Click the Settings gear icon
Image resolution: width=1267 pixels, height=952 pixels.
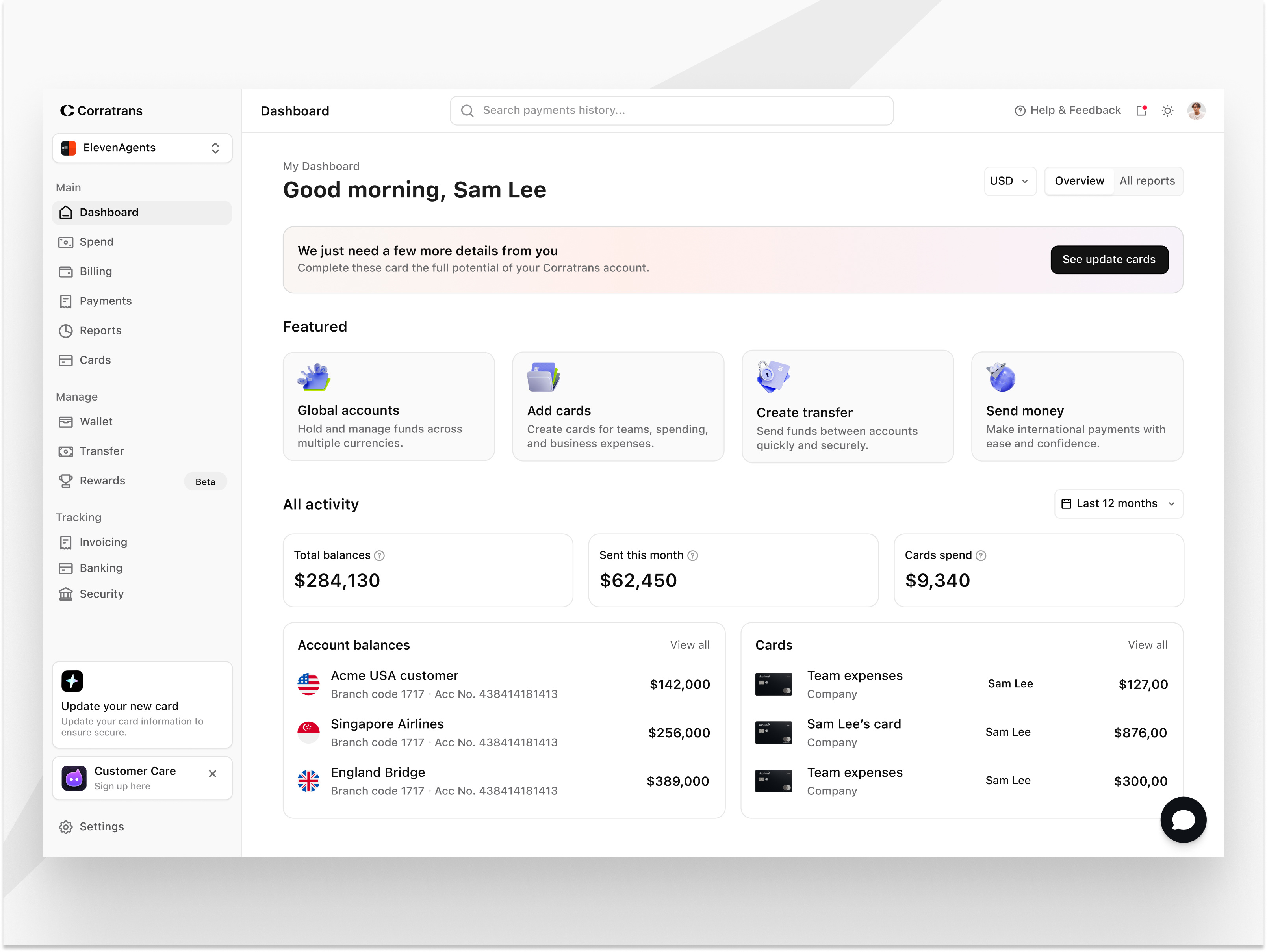(x=66, y=827)
